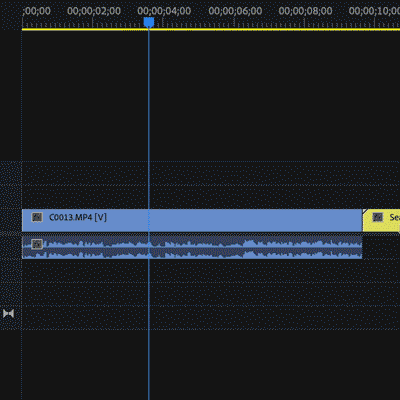Click the bowtie icon in the track header

[8, 314]
